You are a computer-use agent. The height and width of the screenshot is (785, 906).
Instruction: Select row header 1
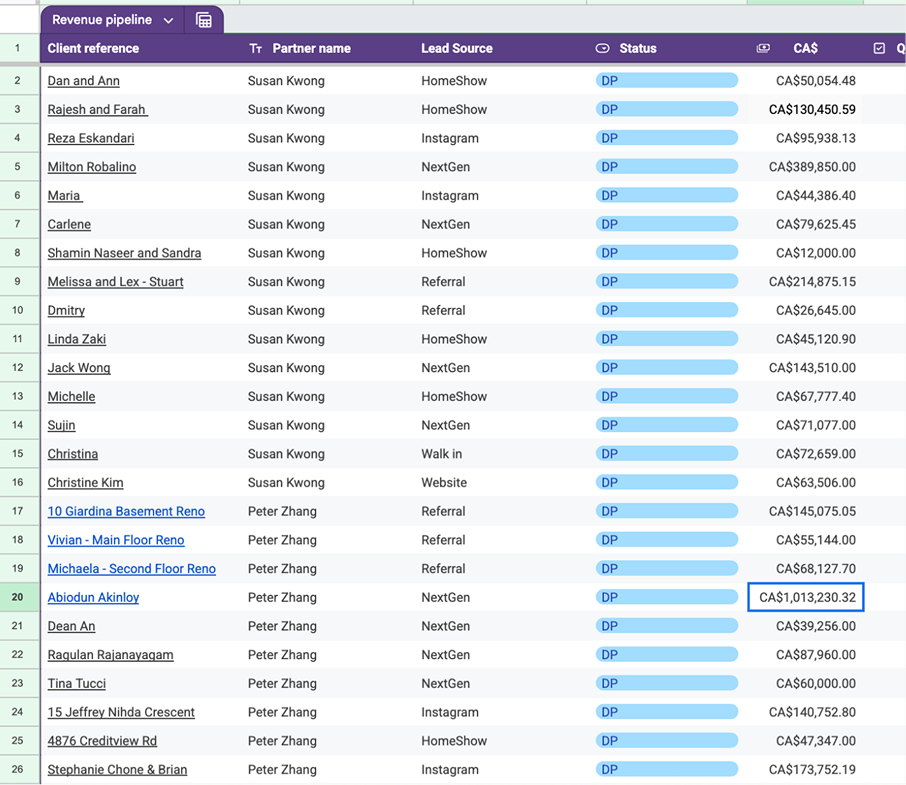[x=18, y=49]
